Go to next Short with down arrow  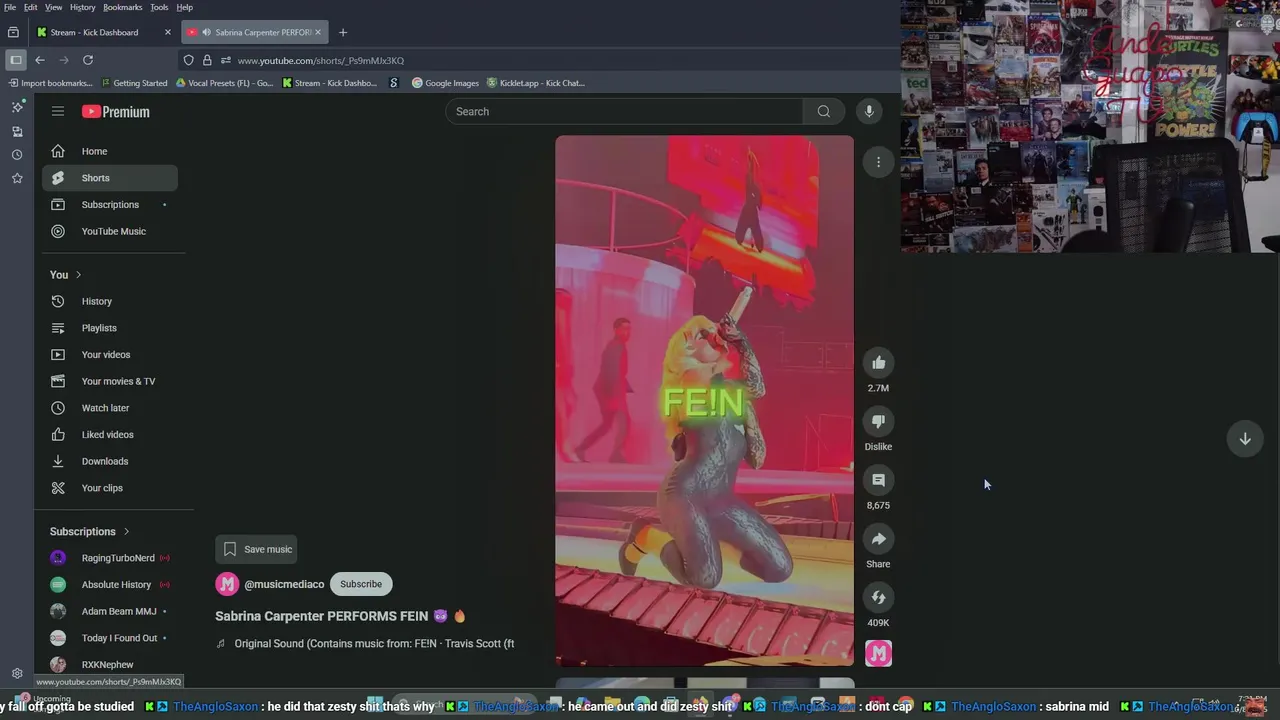(x=1245, y=439)
